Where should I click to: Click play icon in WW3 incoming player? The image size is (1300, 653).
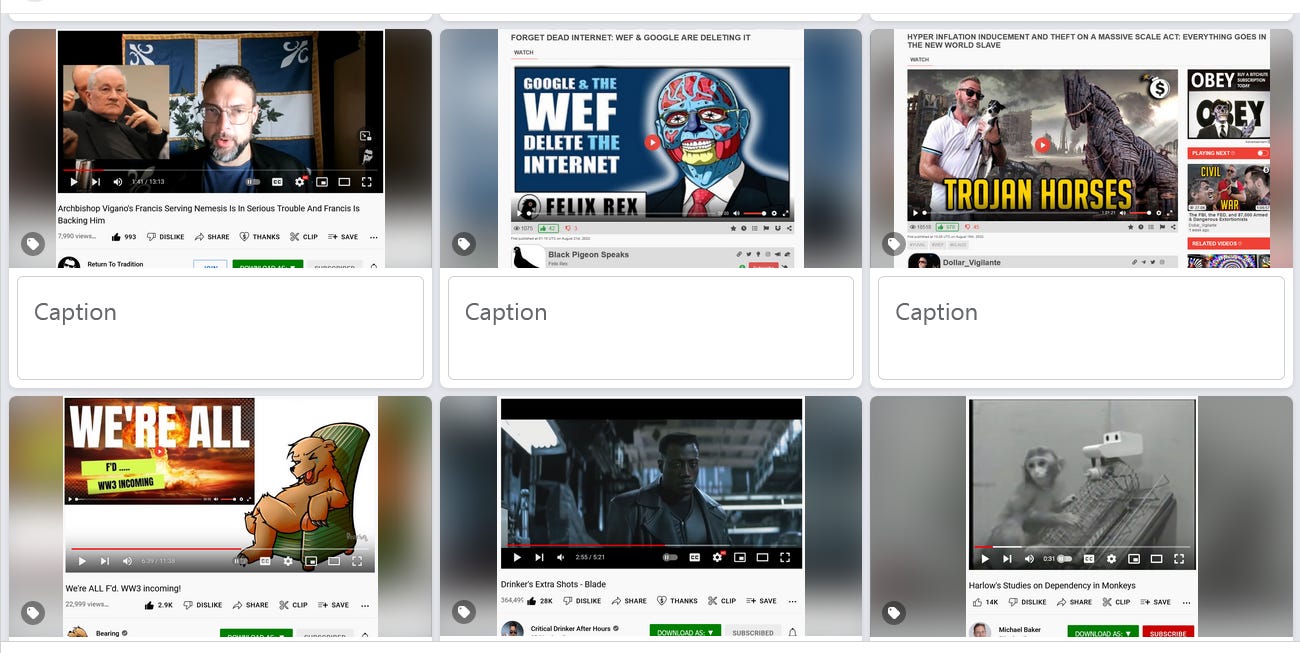(x=82, y=561)
